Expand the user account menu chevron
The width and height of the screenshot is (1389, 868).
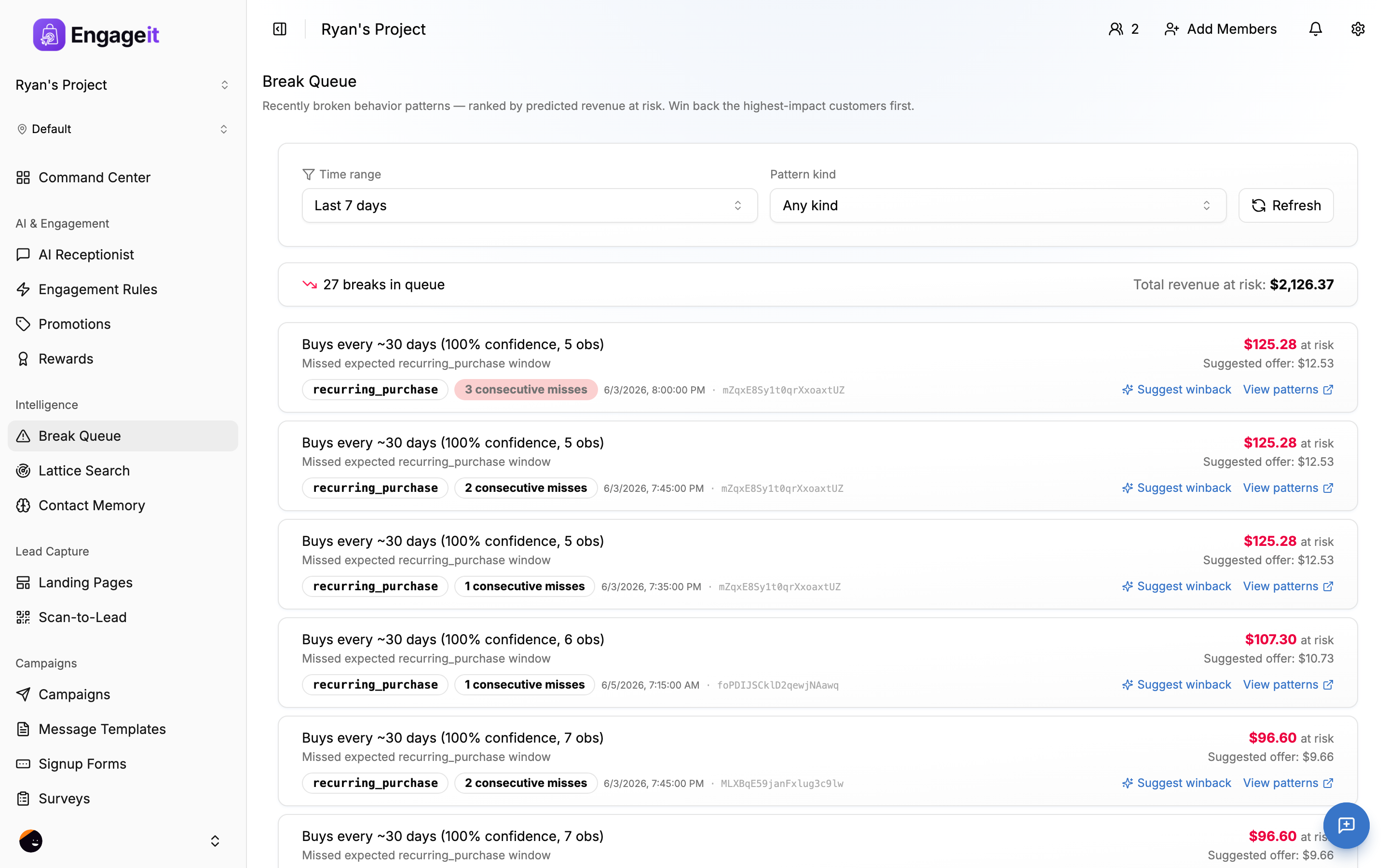(x=215, y=841)
